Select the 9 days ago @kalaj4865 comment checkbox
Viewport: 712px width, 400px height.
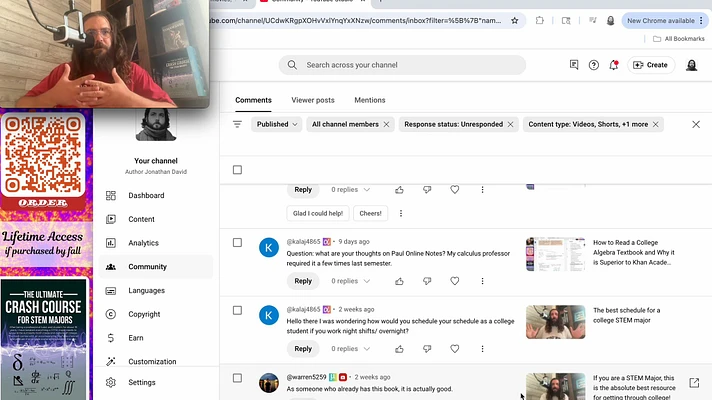237,242
